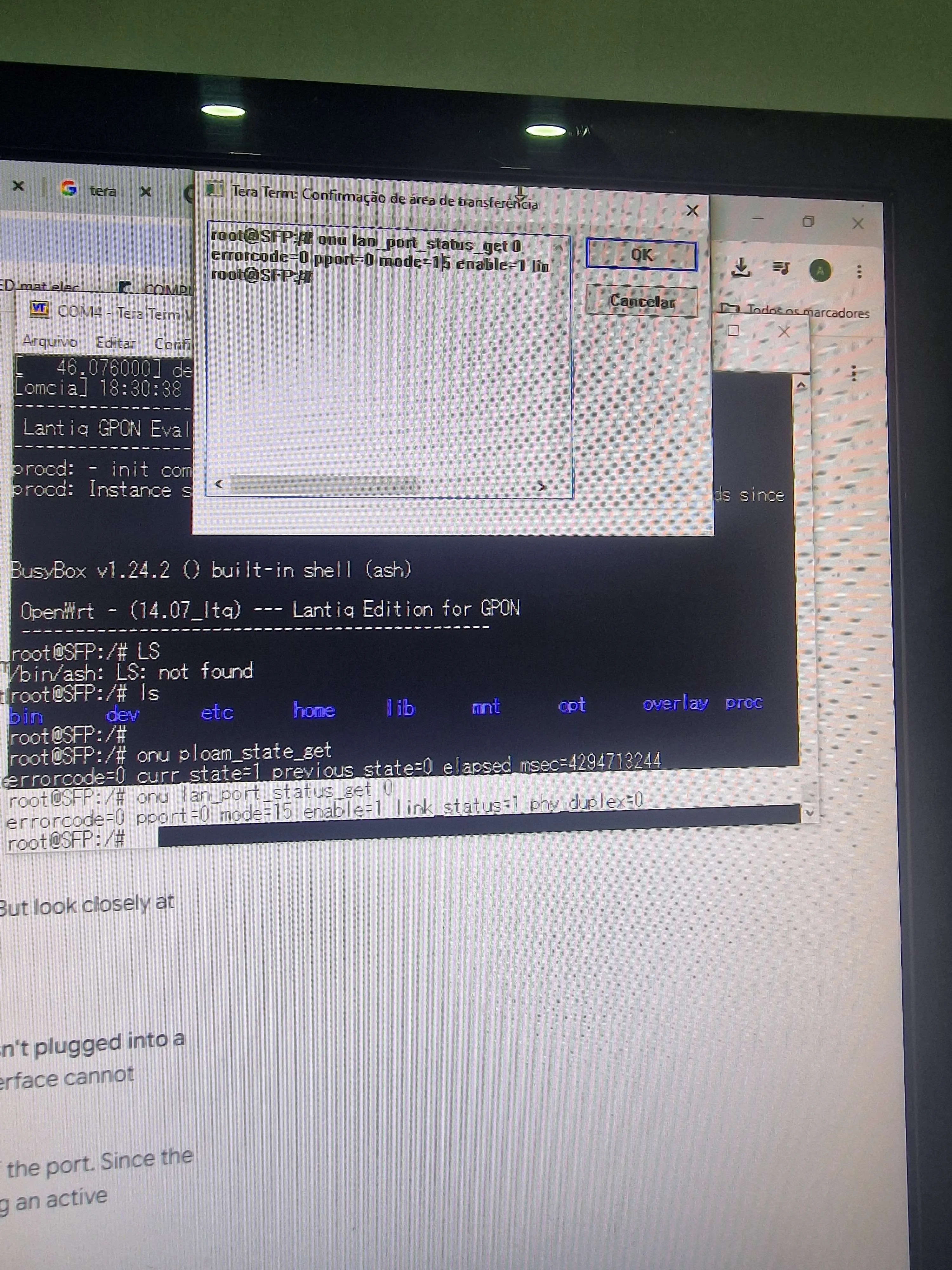Click the 'etc' directory name in terminal
The height and width of the screenshot is (1270, 952).
[217, 712]
